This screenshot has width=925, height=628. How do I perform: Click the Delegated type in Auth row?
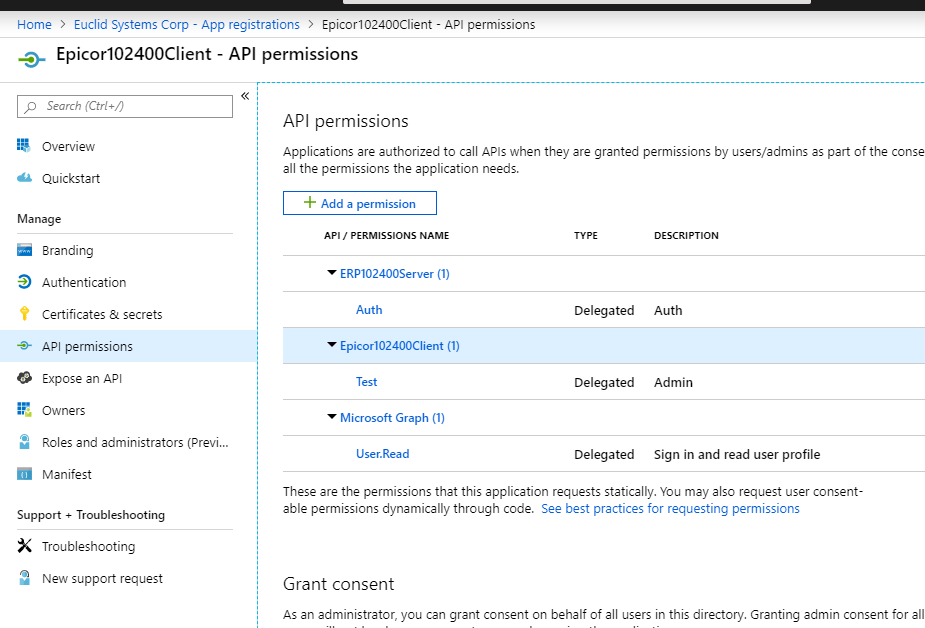(604, 310)
